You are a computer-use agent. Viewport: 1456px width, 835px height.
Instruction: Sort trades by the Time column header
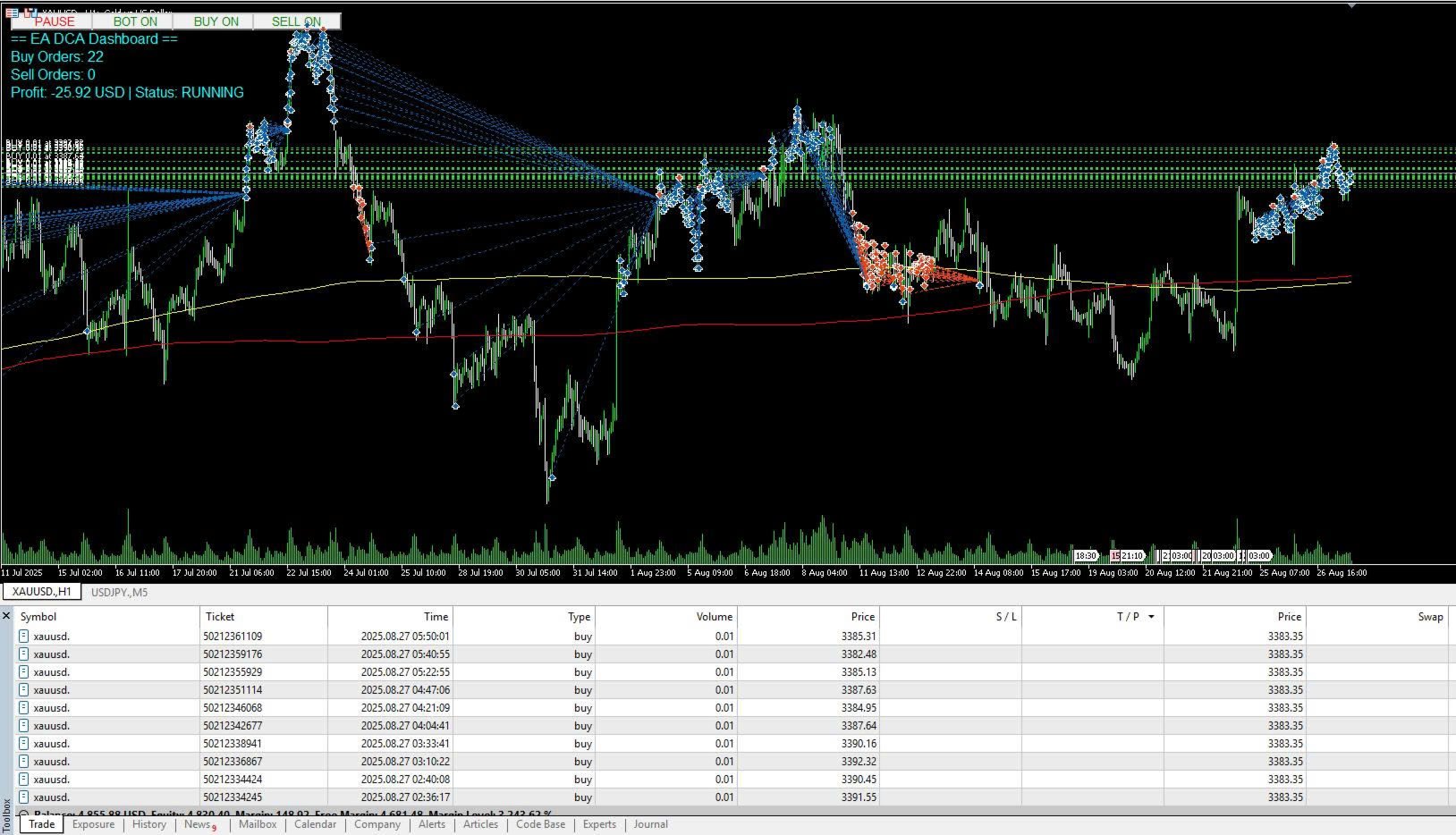tap(390, 616)
